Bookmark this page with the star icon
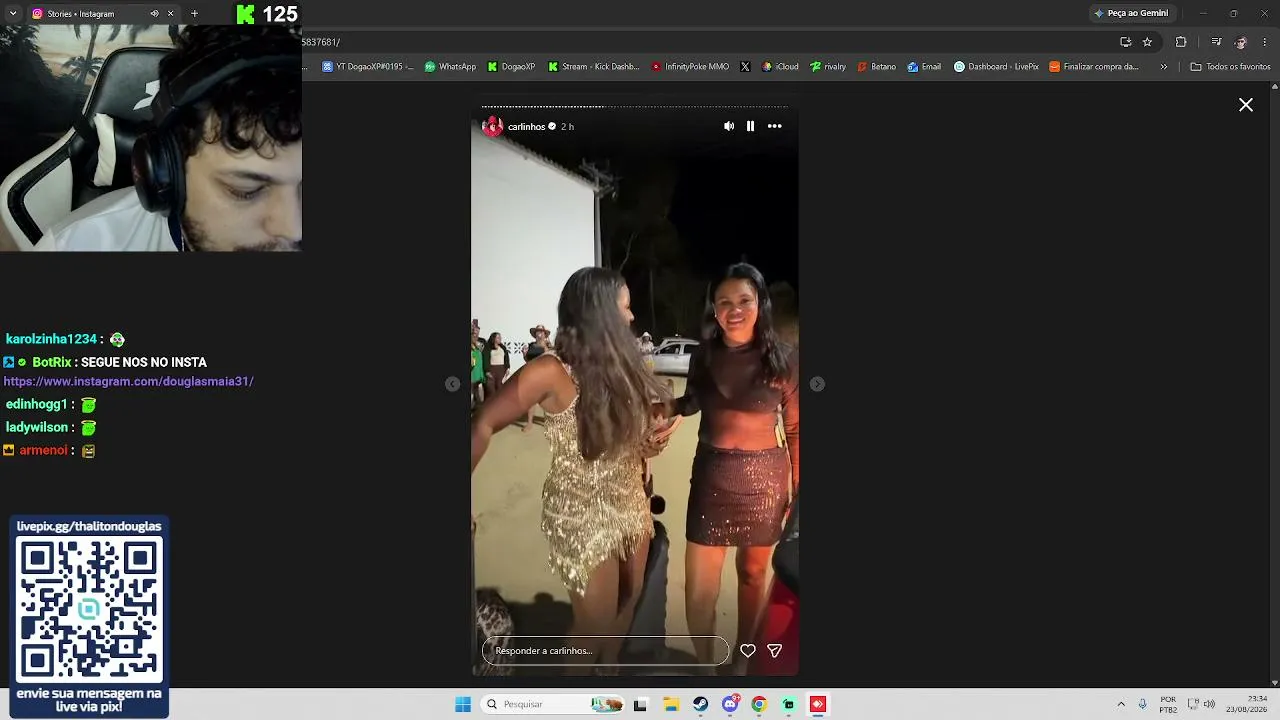The image size is (1280, 720). tap(1147, 42)
